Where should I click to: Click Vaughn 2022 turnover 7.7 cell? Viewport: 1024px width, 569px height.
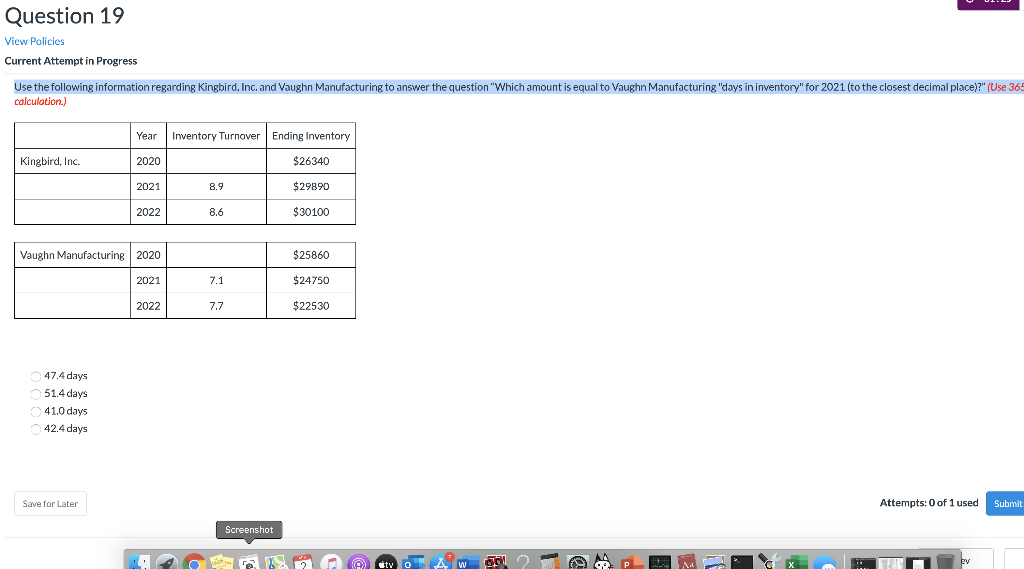tap(216, 306)
